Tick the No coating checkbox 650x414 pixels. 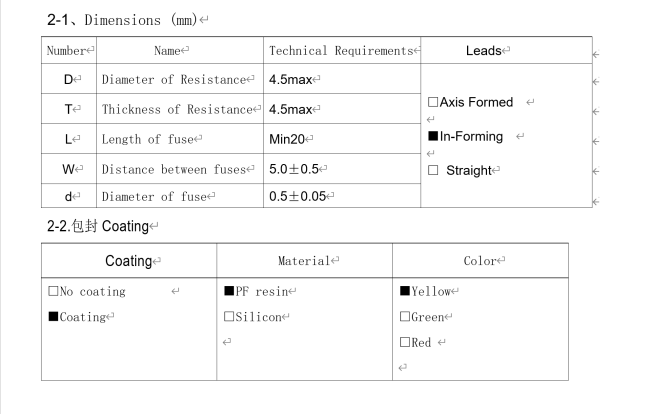tap(54, 292)
